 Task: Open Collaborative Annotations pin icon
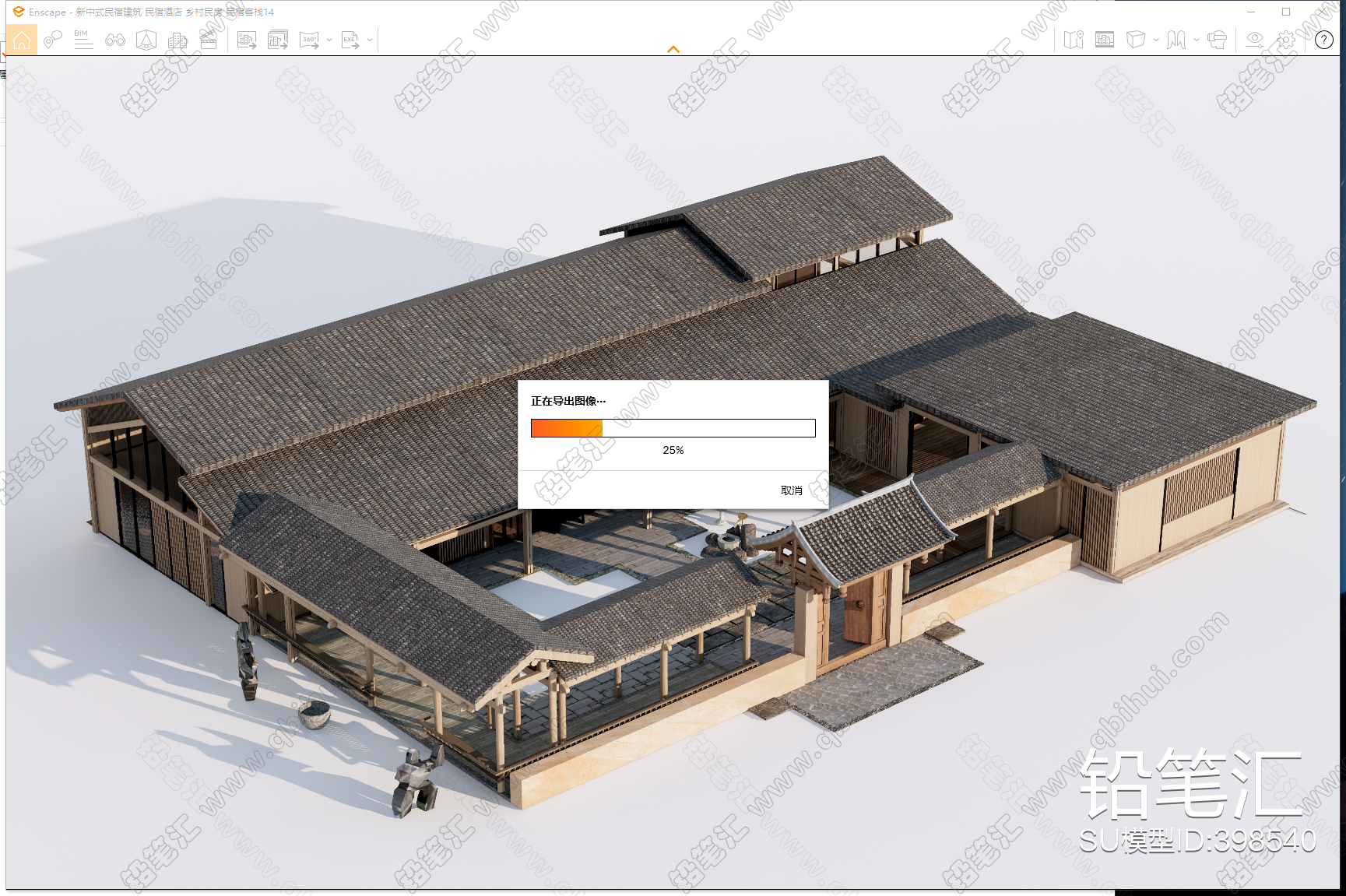click(52, 40)
